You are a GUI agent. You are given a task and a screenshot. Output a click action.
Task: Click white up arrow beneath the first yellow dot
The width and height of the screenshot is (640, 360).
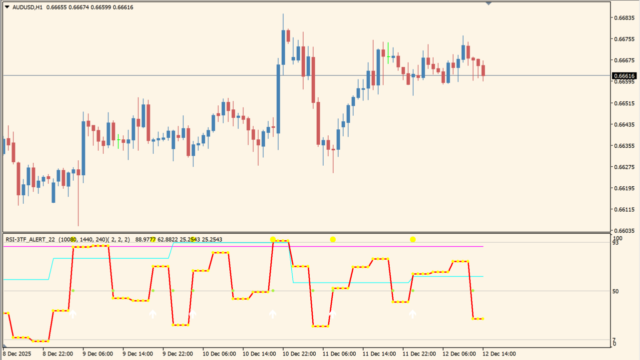click(x=273, y=313)
